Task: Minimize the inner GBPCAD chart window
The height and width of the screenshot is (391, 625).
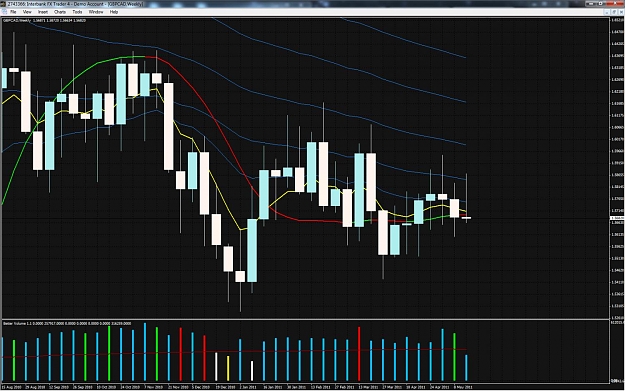Action: (607, 12)
